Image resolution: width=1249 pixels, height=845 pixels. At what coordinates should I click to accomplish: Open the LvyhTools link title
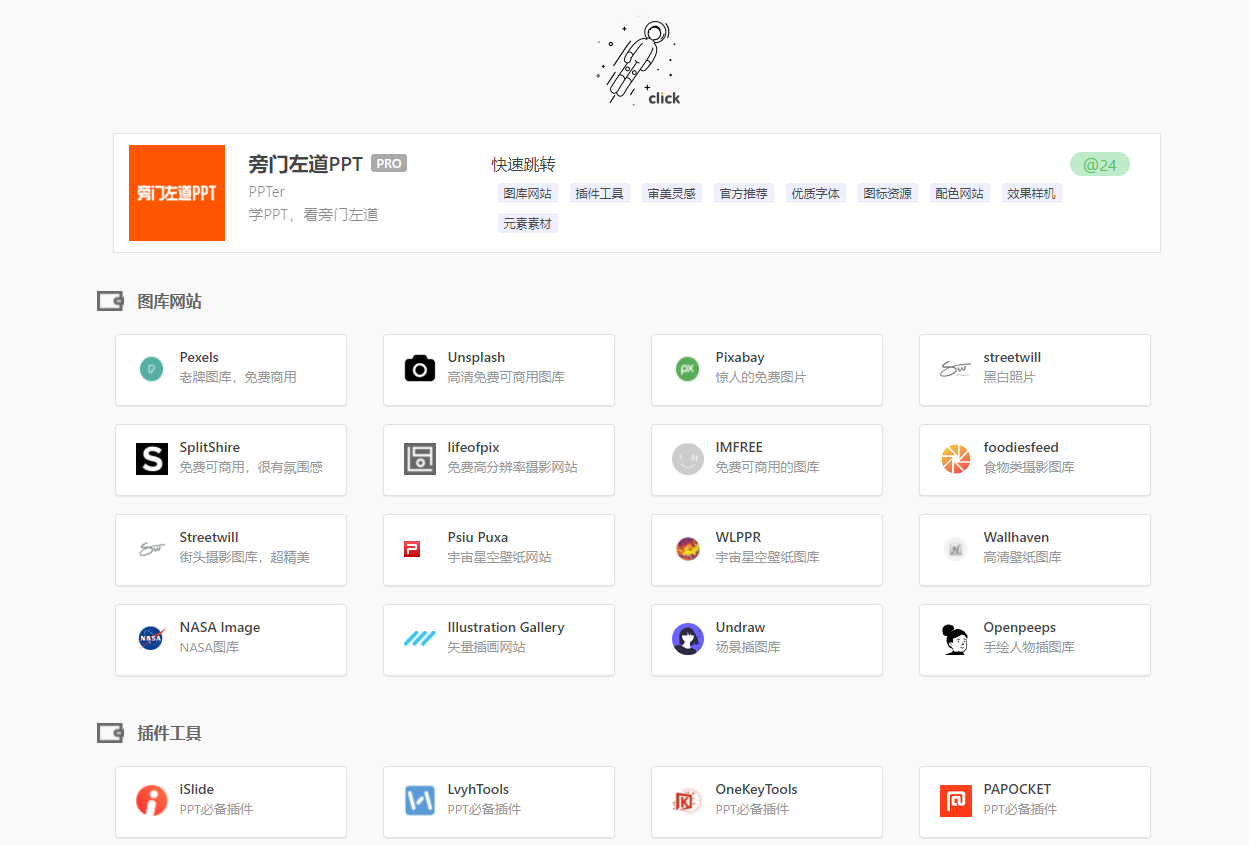click(478, 789)
